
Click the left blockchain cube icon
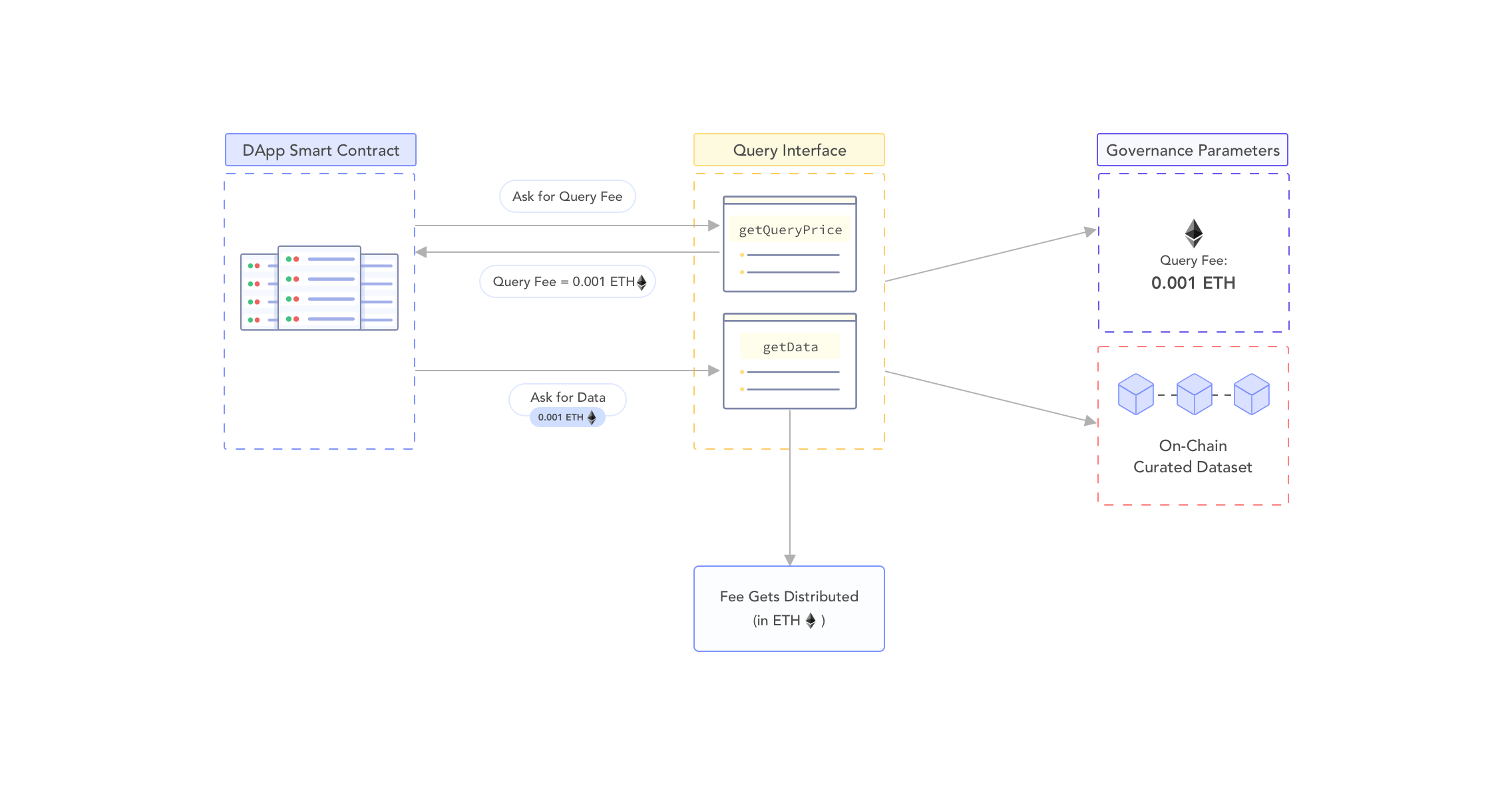[x=1135, y=394]
